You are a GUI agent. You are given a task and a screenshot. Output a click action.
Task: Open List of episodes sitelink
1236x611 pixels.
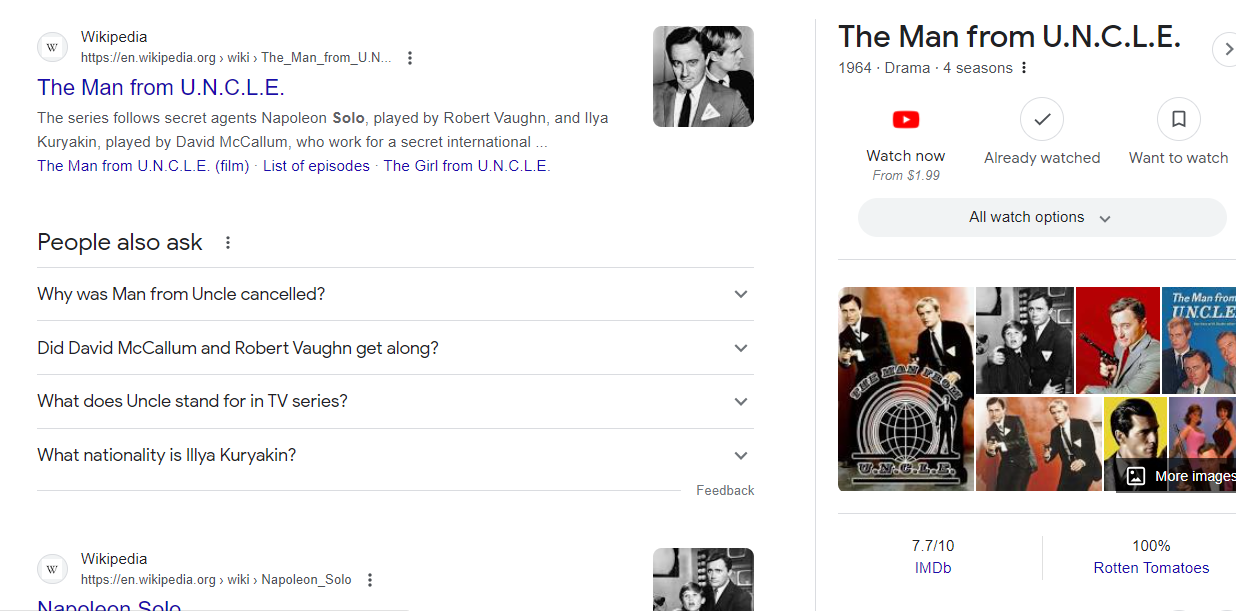click(316, 166)
